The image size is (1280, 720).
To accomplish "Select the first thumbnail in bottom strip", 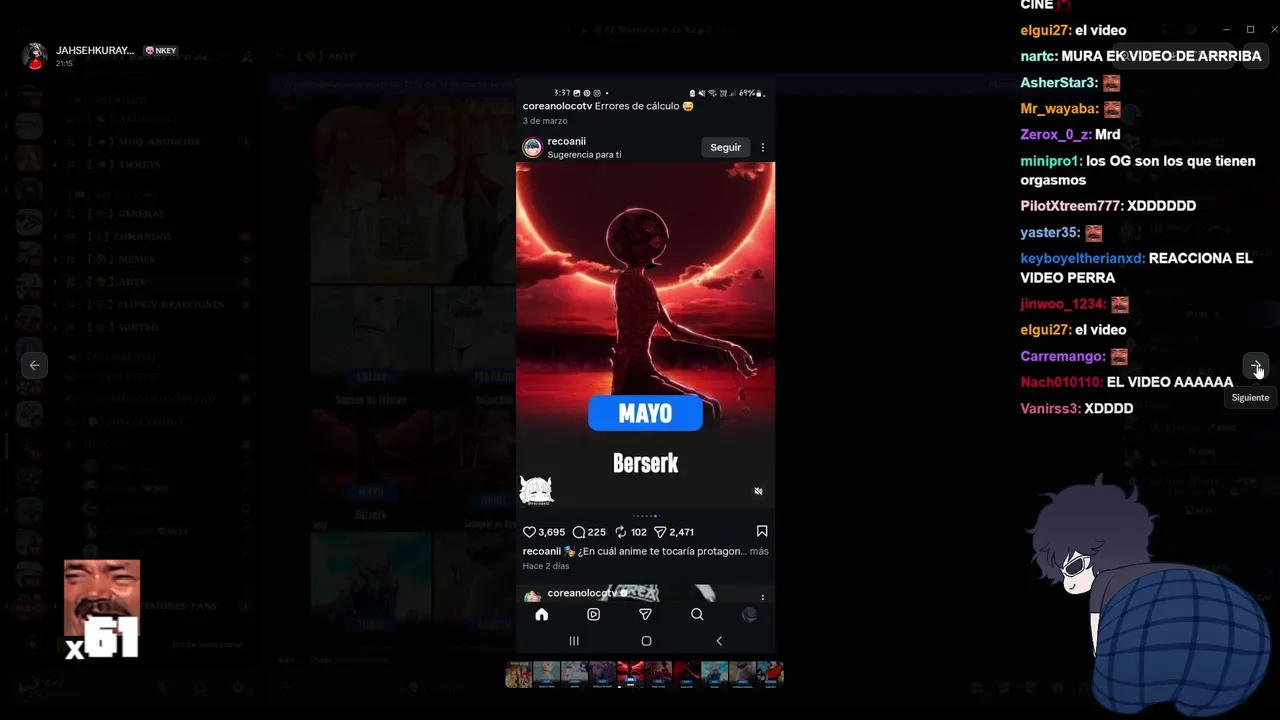I will pos(518,674).
